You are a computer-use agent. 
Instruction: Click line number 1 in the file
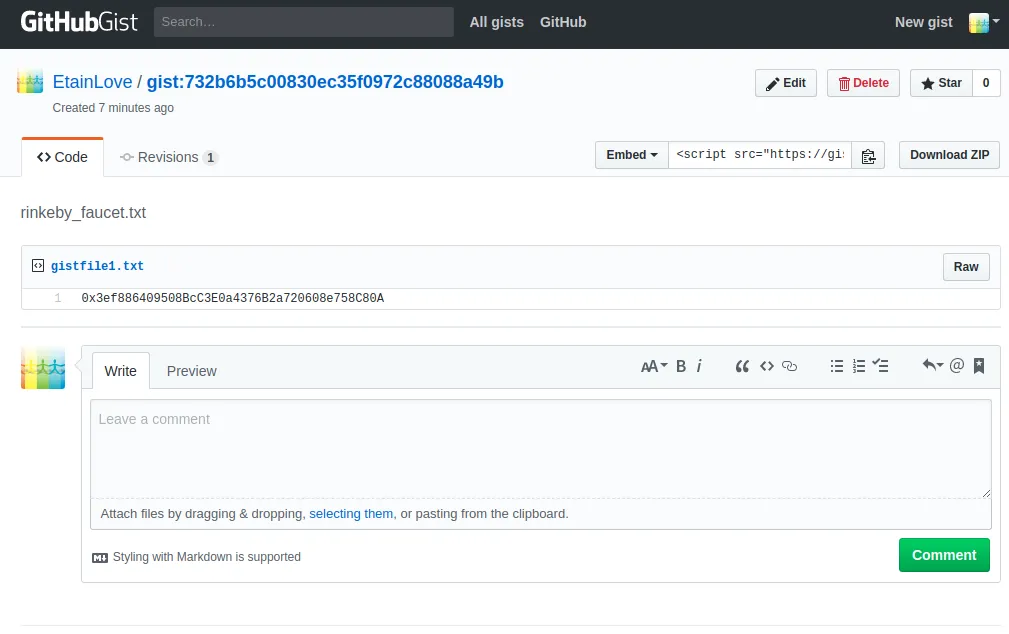58,298
